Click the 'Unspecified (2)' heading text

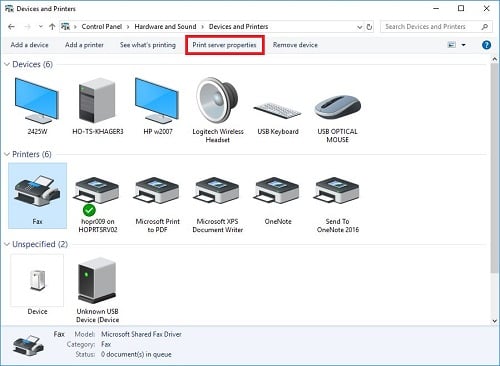tap(40, 244)
